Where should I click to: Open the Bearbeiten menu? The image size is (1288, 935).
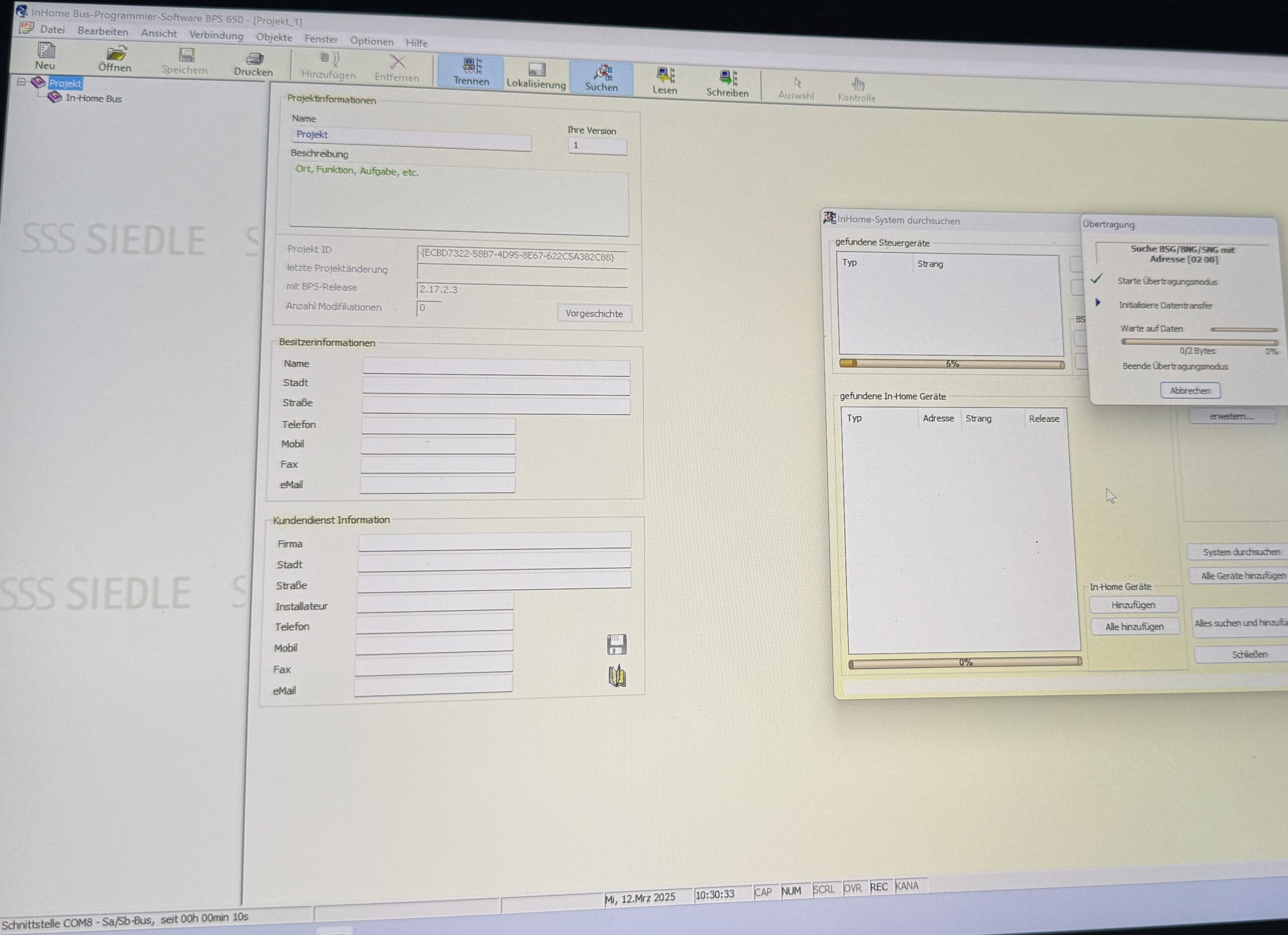tap(103, 31)
